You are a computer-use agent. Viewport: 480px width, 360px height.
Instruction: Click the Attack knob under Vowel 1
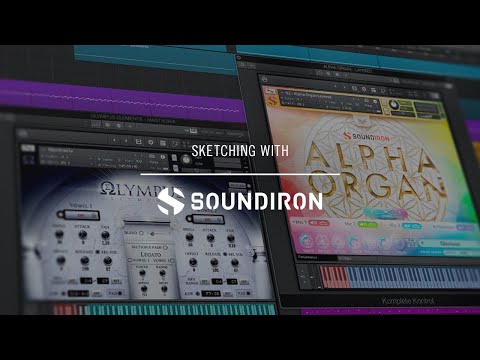coord(82,235)
